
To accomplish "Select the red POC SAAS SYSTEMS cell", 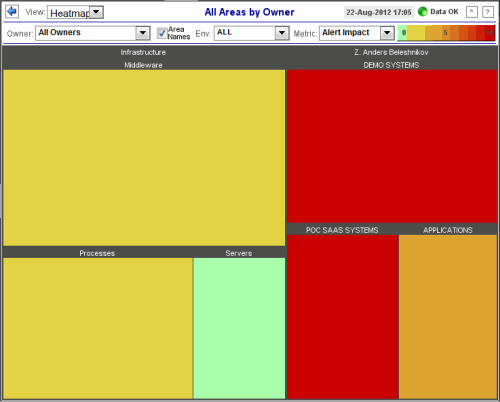I will tap(343, 317).
